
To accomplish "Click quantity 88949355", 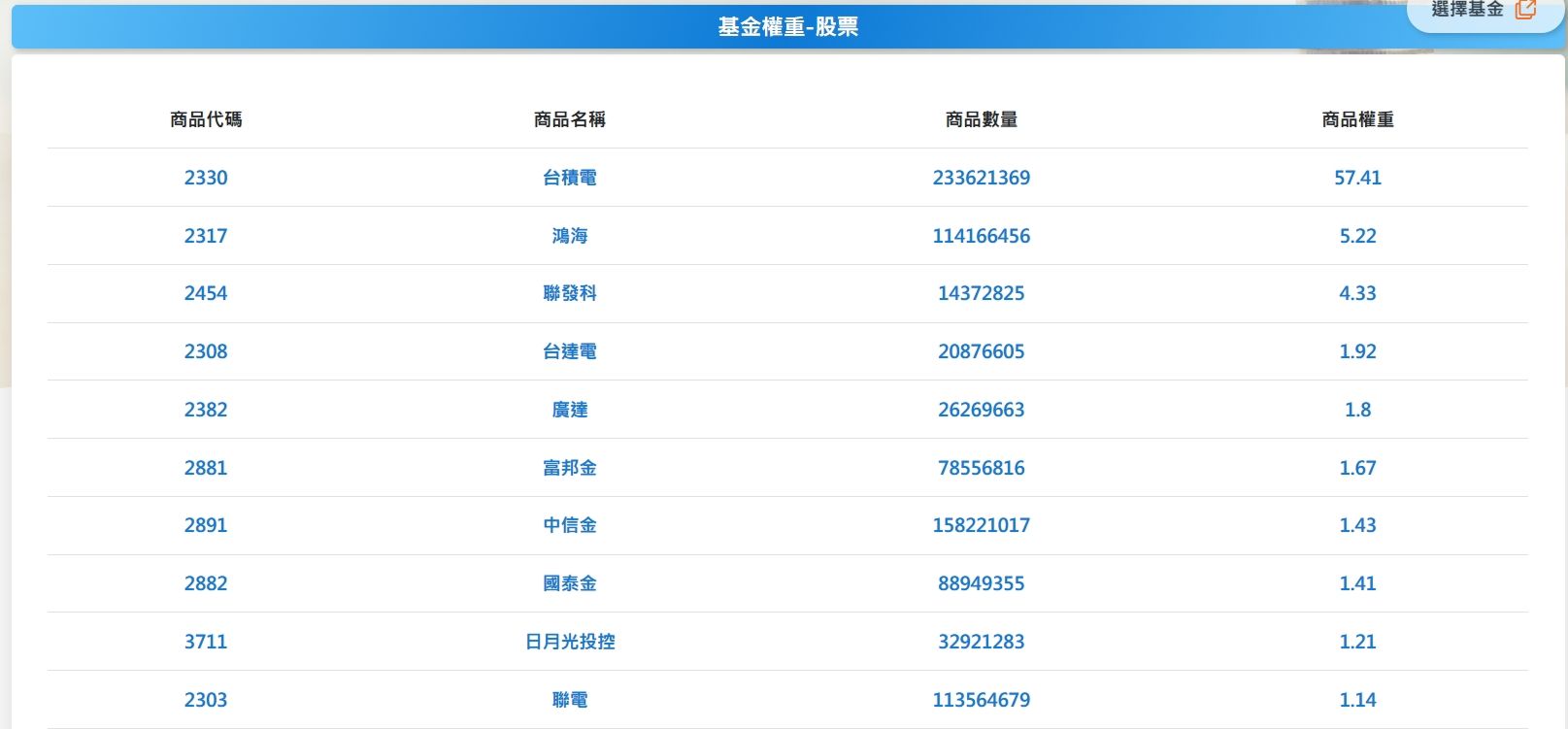I will tap(982, 583).
